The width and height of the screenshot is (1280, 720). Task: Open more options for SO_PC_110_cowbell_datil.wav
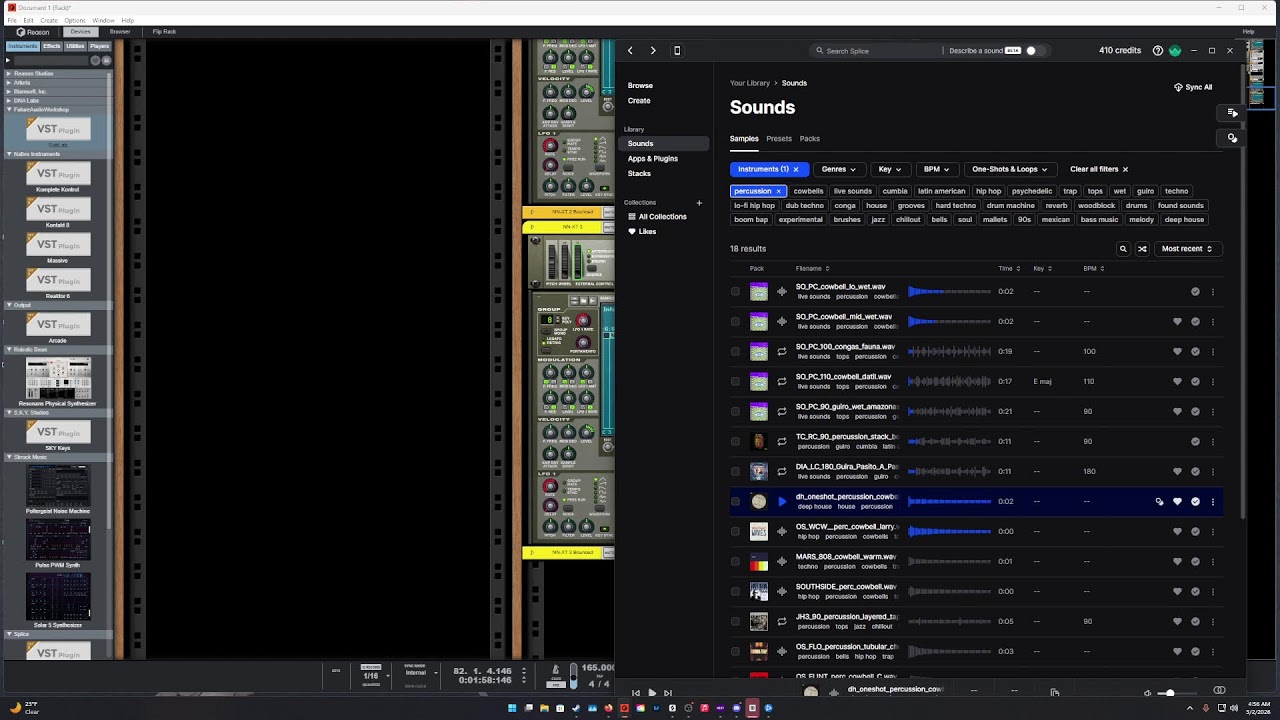tap(1213, 381)
